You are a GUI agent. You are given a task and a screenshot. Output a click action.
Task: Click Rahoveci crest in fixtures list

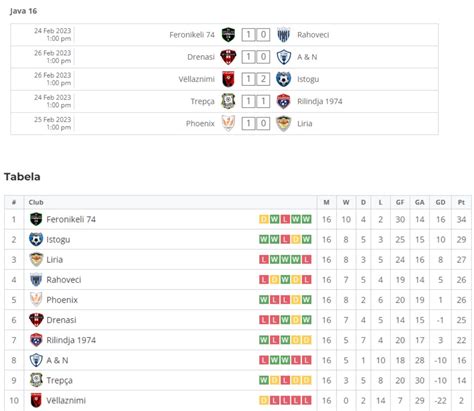point(283,35)
